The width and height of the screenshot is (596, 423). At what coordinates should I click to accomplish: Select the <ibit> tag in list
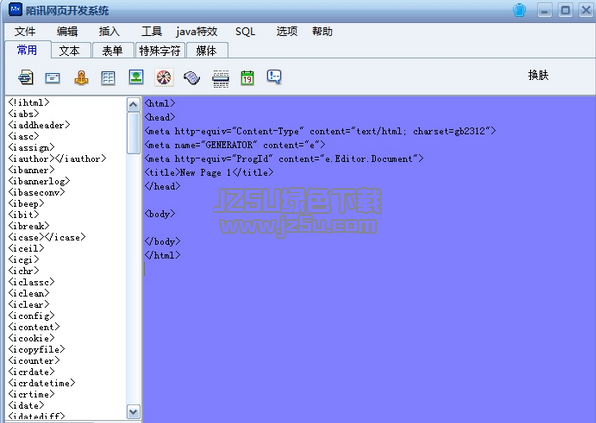click(x=24, y=215)
